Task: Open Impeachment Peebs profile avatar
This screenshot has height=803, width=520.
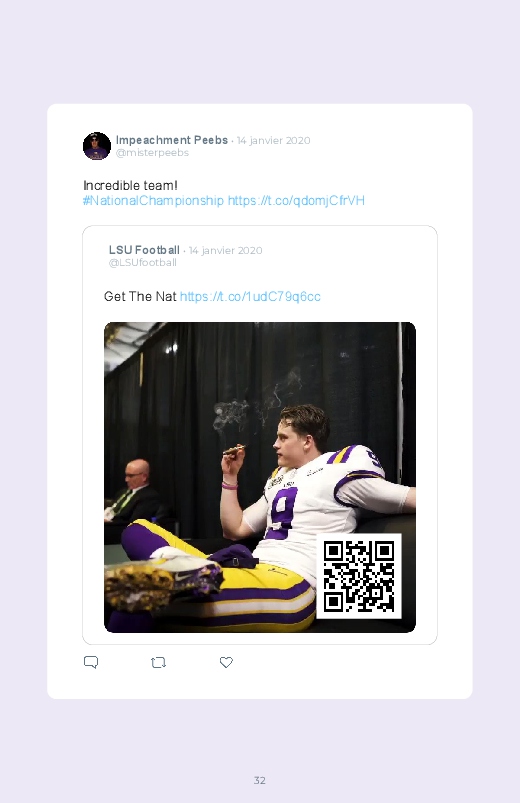Action: [x=97, y=146]
